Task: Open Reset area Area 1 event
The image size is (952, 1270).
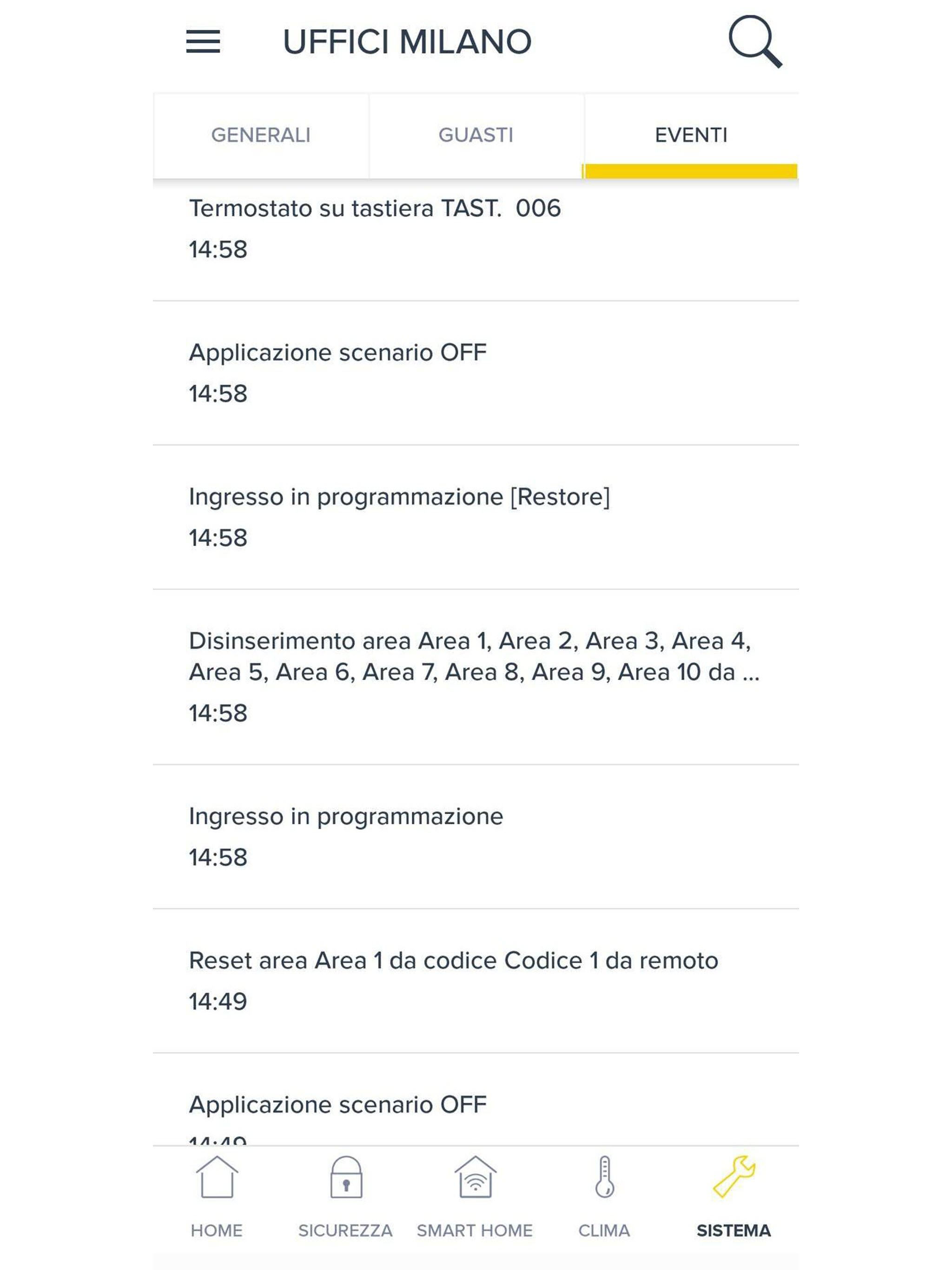Action: (x=476, y=981)
